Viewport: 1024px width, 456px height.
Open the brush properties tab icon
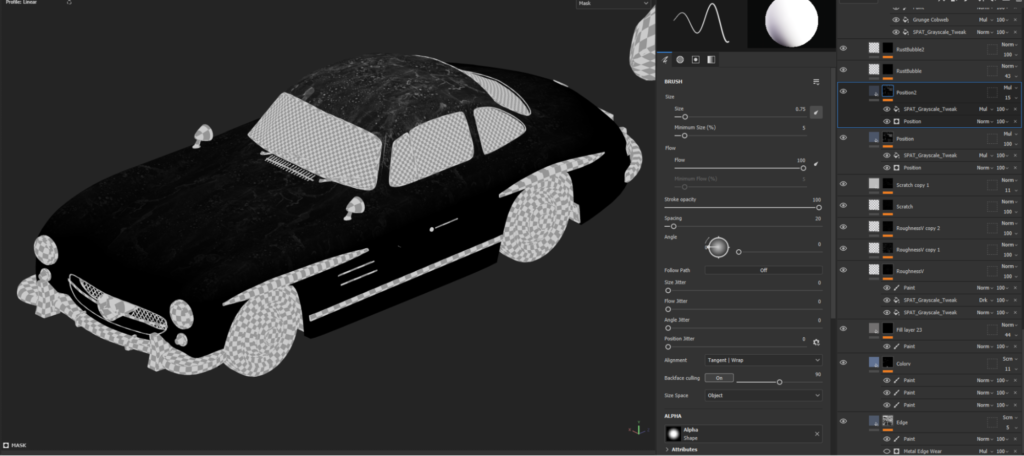click(665, 60)
